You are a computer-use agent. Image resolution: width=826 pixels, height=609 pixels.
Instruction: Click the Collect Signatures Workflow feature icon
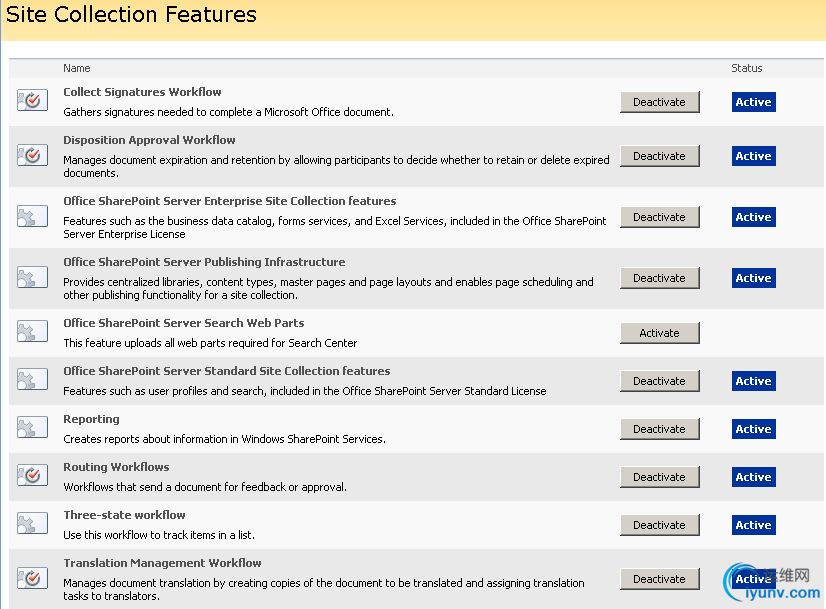click(x=32, y=101)
